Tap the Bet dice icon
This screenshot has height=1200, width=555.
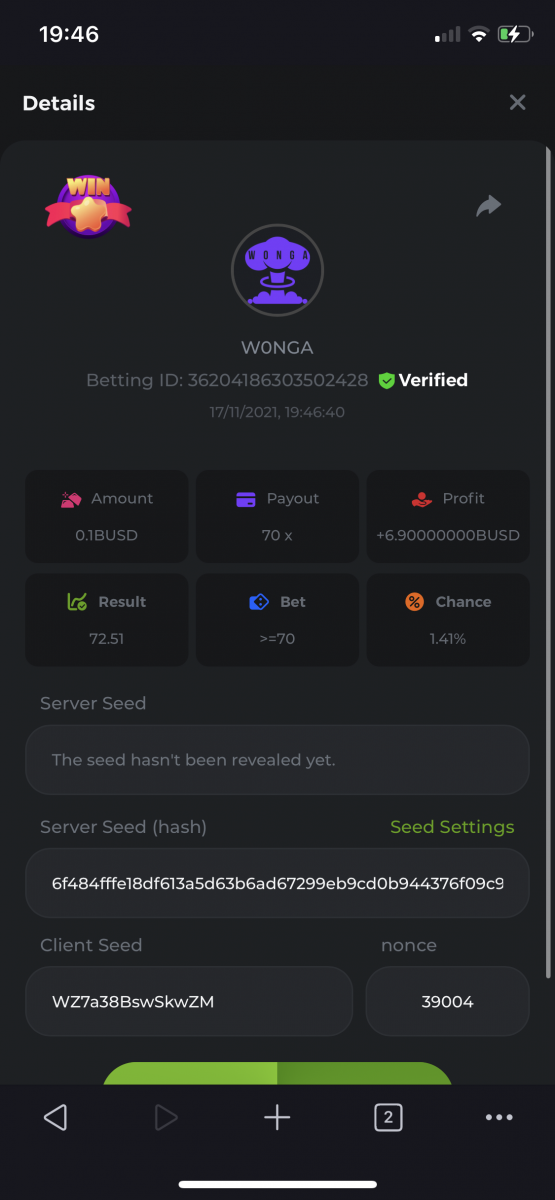point(259,602)
